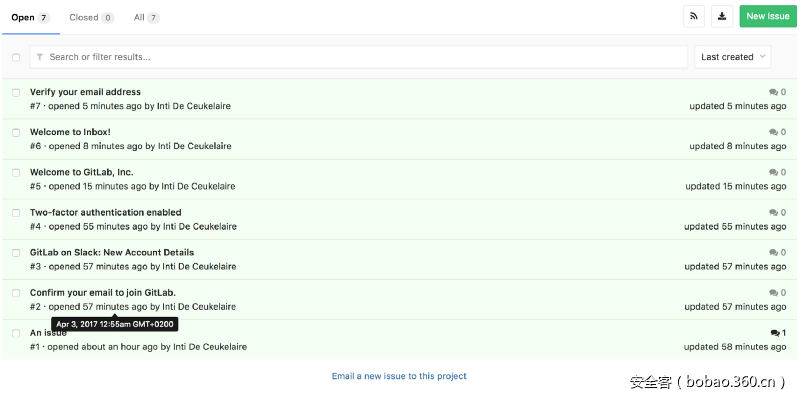Click the count badge 0 on Closed tab

108,18
